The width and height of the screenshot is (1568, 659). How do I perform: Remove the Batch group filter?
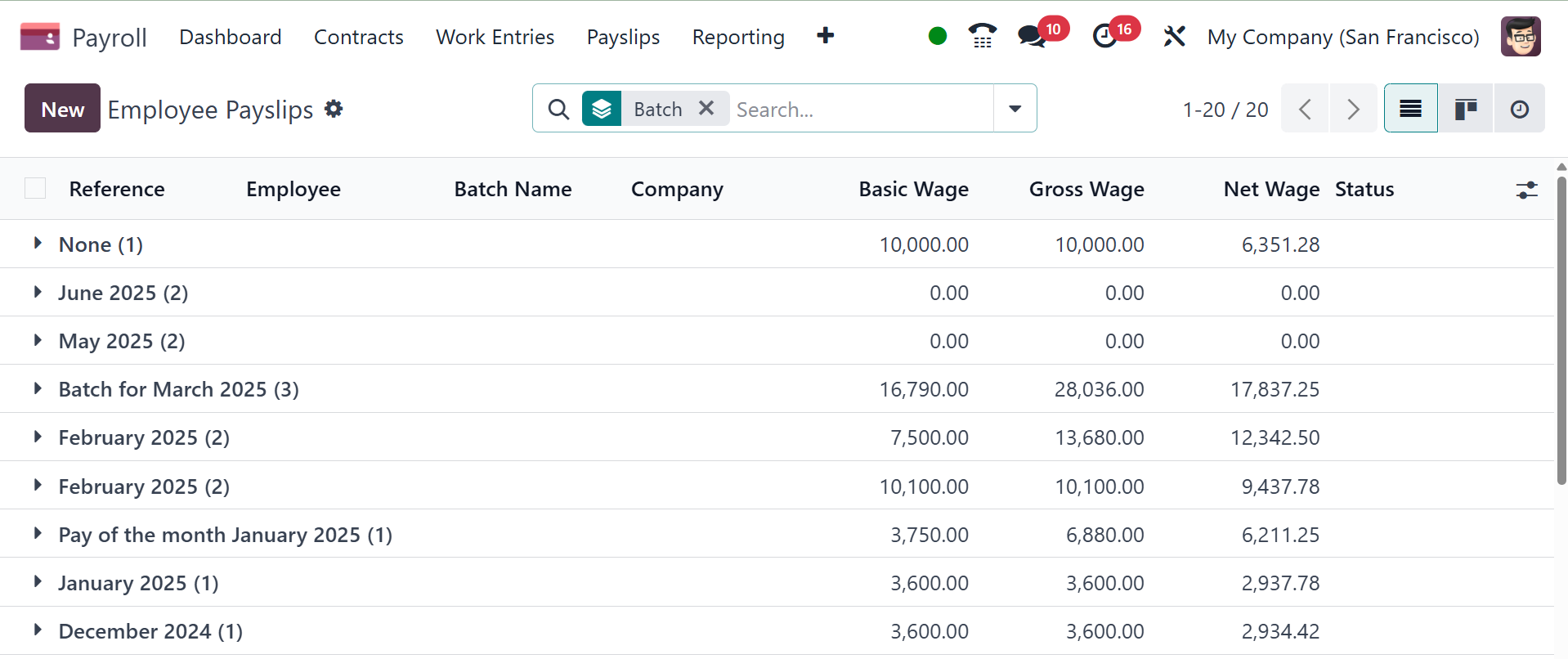click(x=706, y=108)
